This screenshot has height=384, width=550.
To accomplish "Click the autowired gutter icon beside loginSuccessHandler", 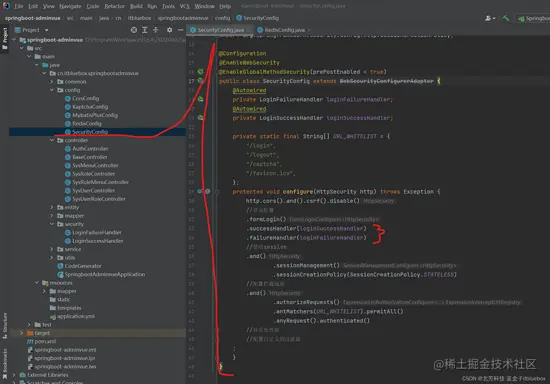I will click(x=200, y=117).
